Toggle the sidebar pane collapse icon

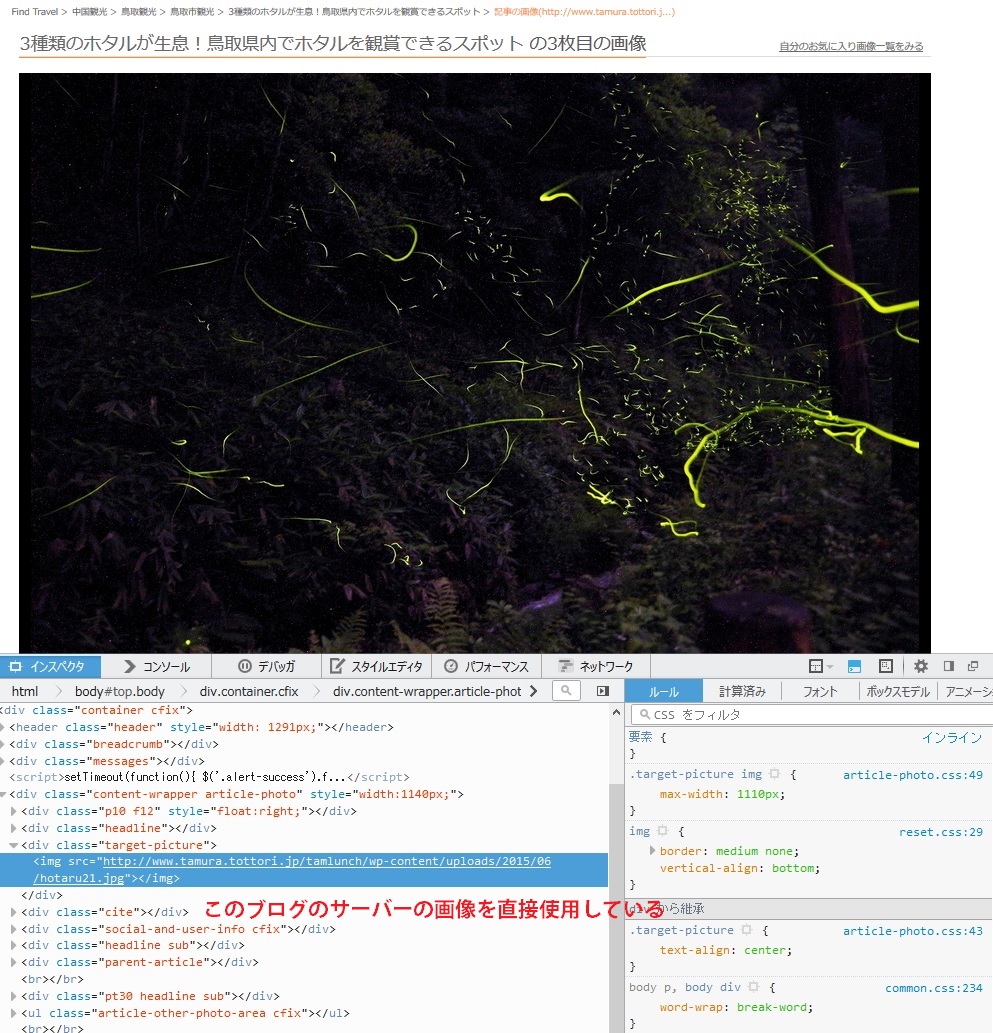point(603,690)
